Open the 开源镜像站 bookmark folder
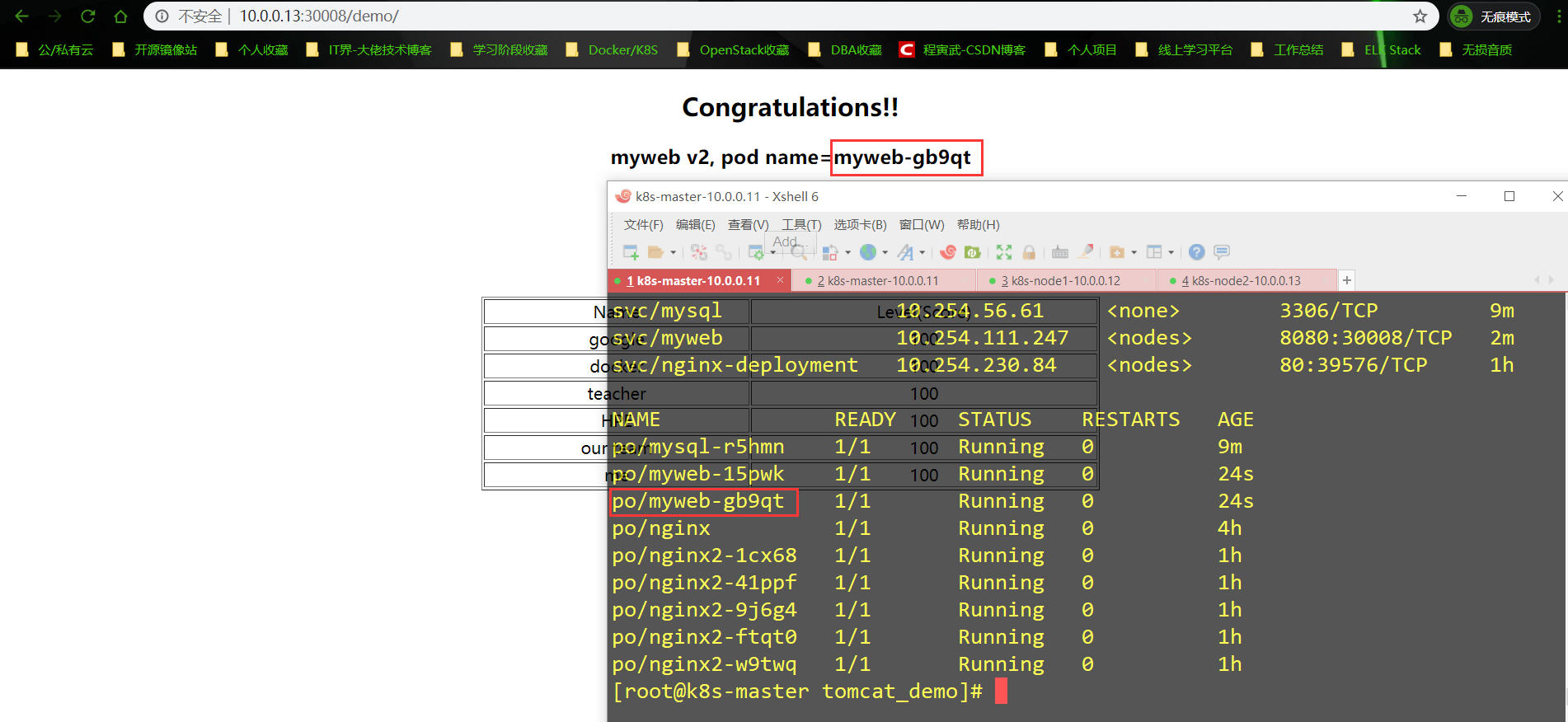The image size is (1568, 722). (x=155, y=49)
